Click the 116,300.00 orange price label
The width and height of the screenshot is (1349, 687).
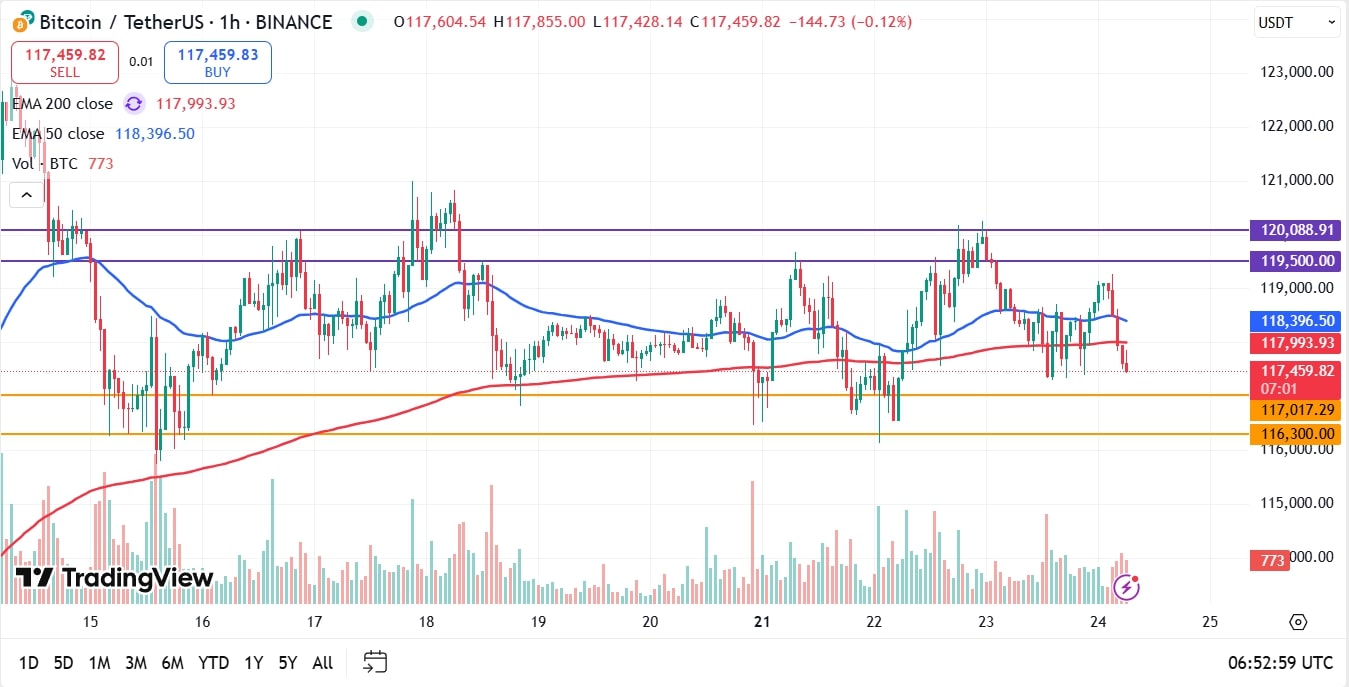(1296, 434)
